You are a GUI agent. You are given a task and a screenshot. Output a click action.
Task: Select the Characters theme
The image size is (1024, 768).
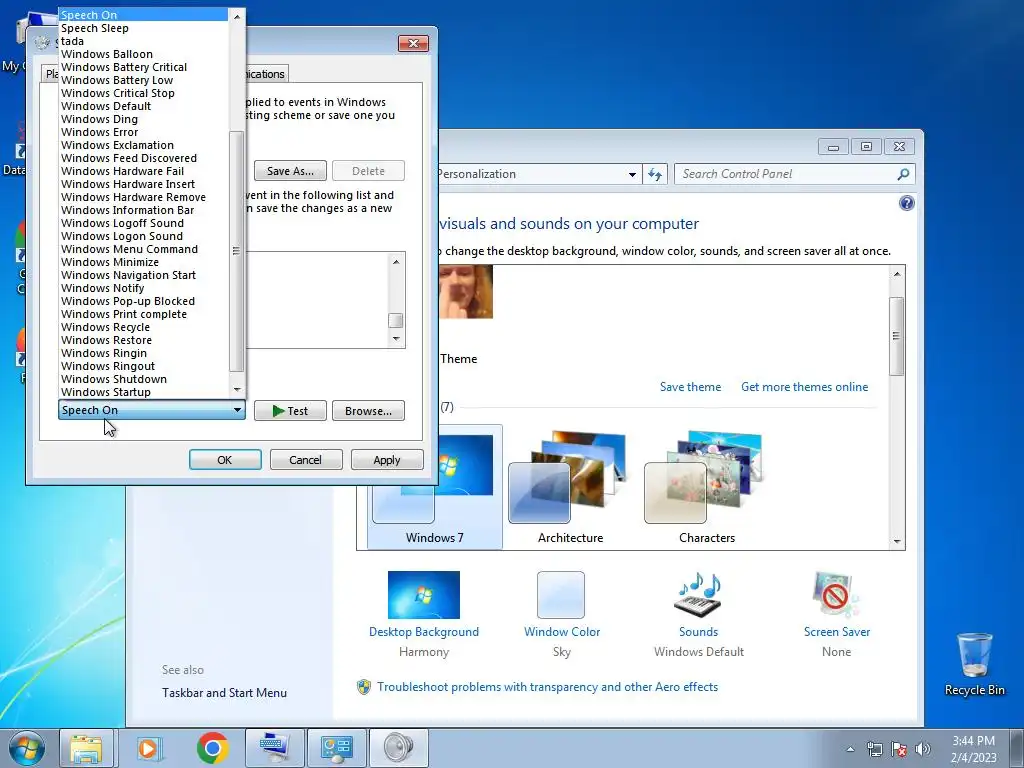707,487
